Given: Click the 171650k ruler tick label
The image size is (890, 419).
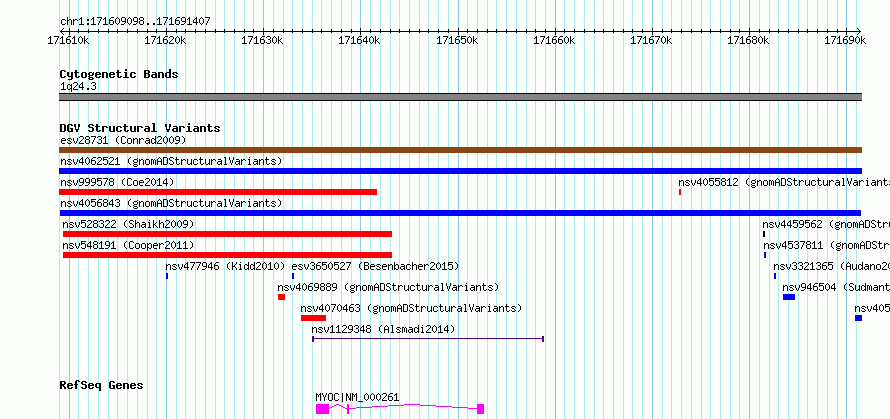Looking at the screenshot, I should tap(457, 40).
